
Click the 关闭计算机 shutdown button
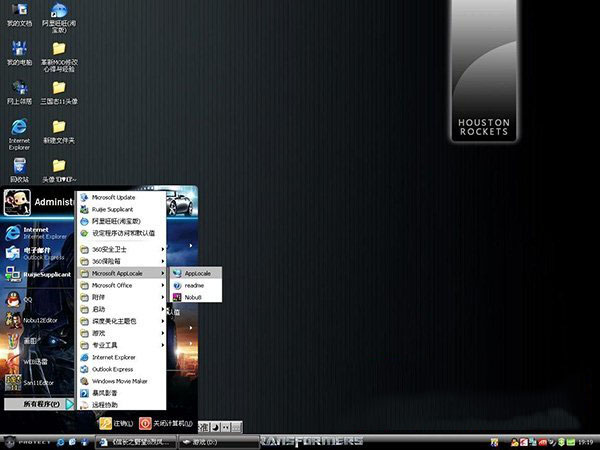tap(166, 423)
